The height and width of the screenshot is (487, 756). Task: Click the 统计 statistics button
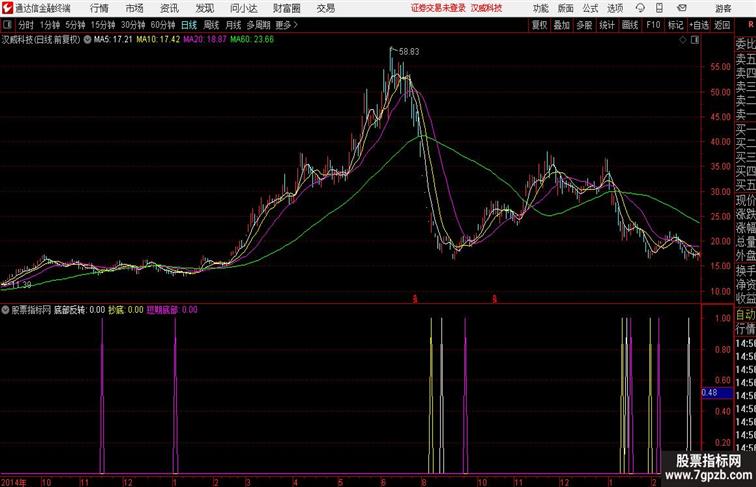[x=607, y=25]
